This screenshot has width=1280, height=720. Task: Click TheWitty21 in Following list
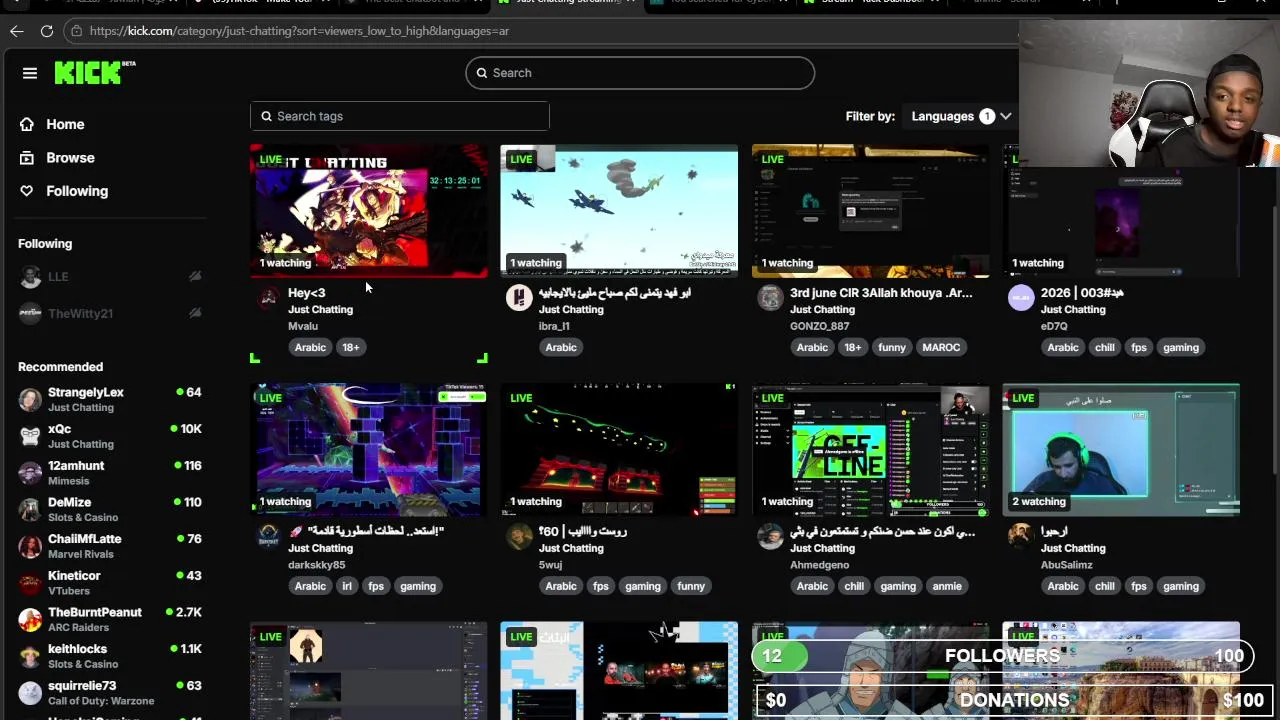pyautogui.click(x=110, y=313)
